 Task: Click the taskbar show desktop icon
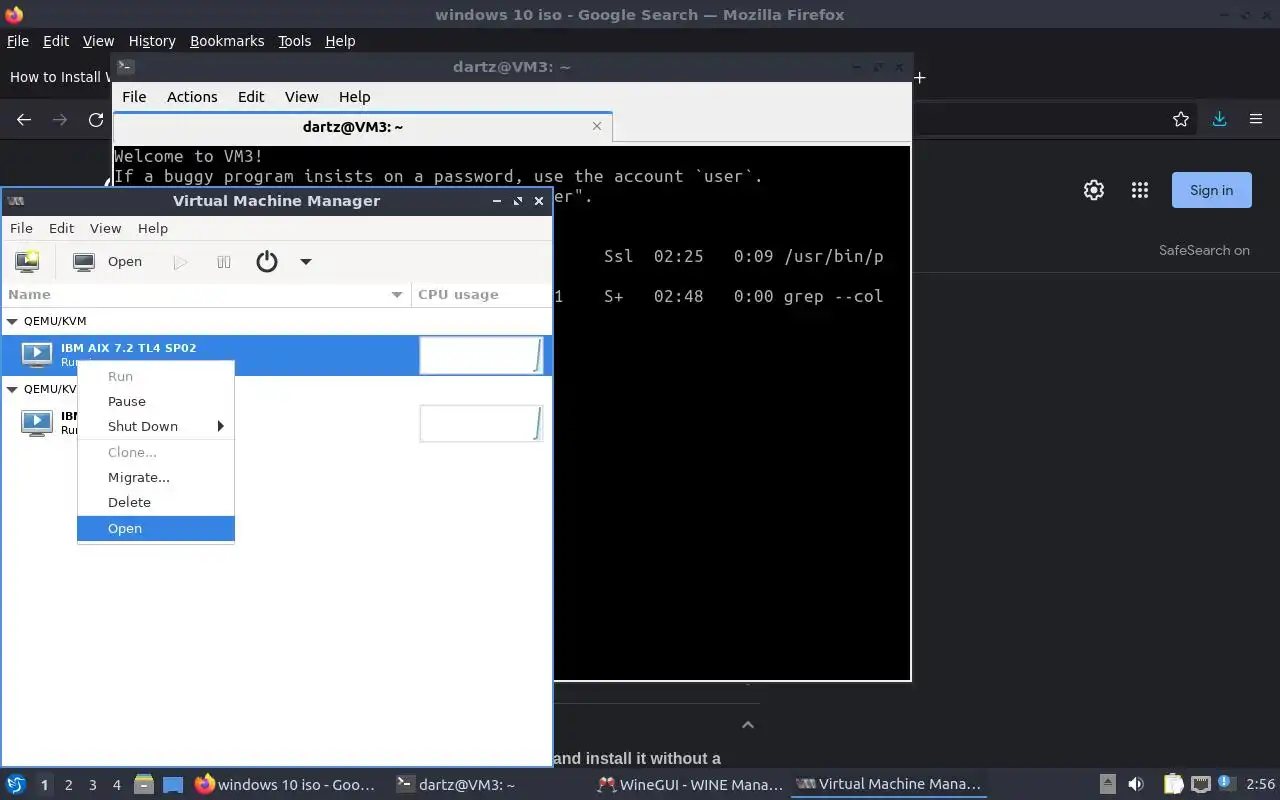(x=173, y=785)
